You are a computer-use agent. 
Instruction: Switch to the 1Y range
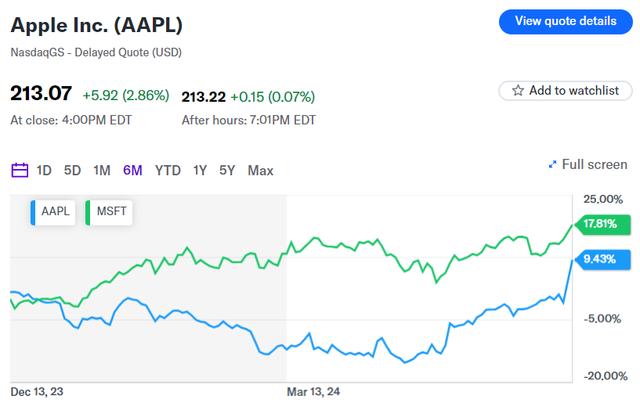[x=200, y=170]
